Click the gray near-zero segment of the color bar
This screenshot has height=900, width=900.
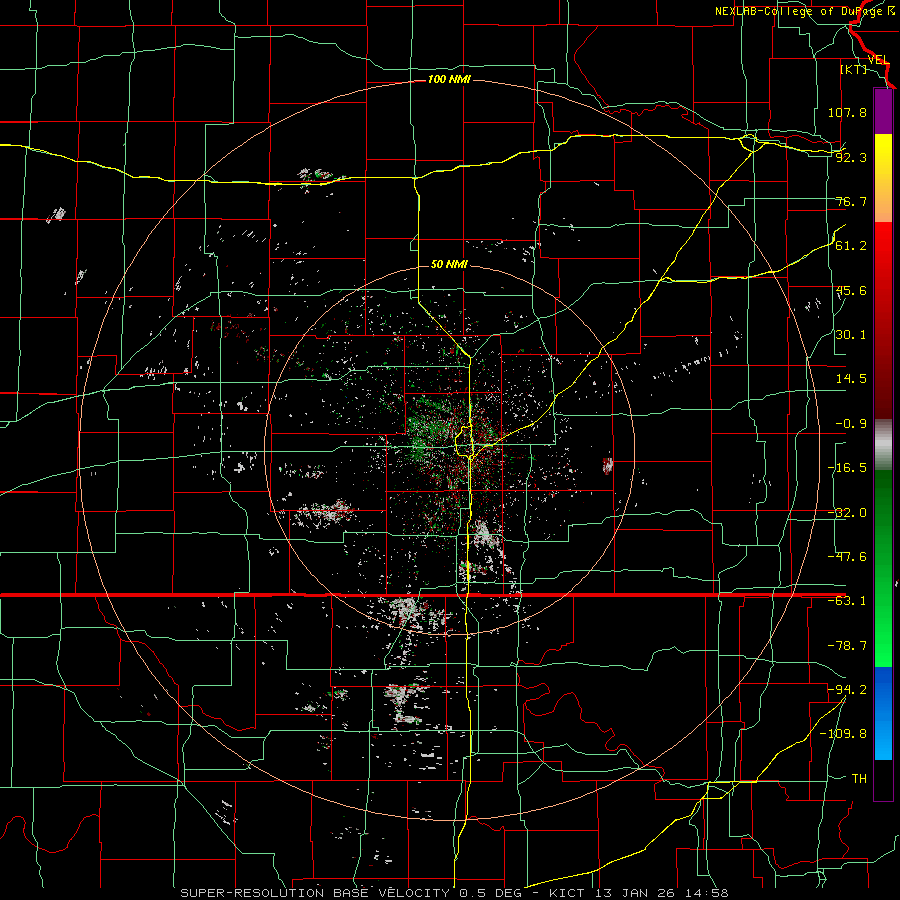883,445
